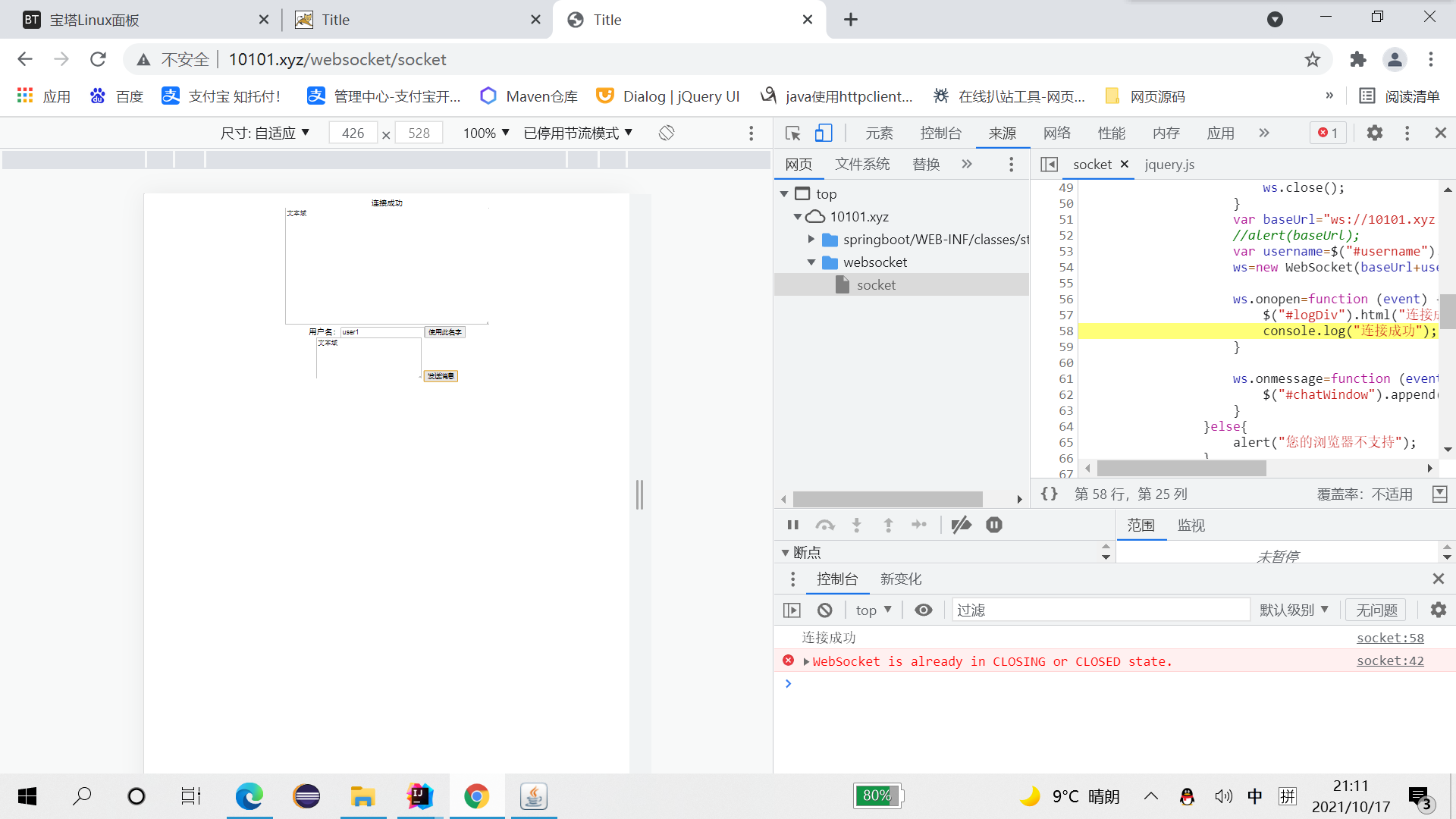Open the Chrome extensions puzzle icon
Viewport: 1456px width, 819px height.
[1358, 59]
